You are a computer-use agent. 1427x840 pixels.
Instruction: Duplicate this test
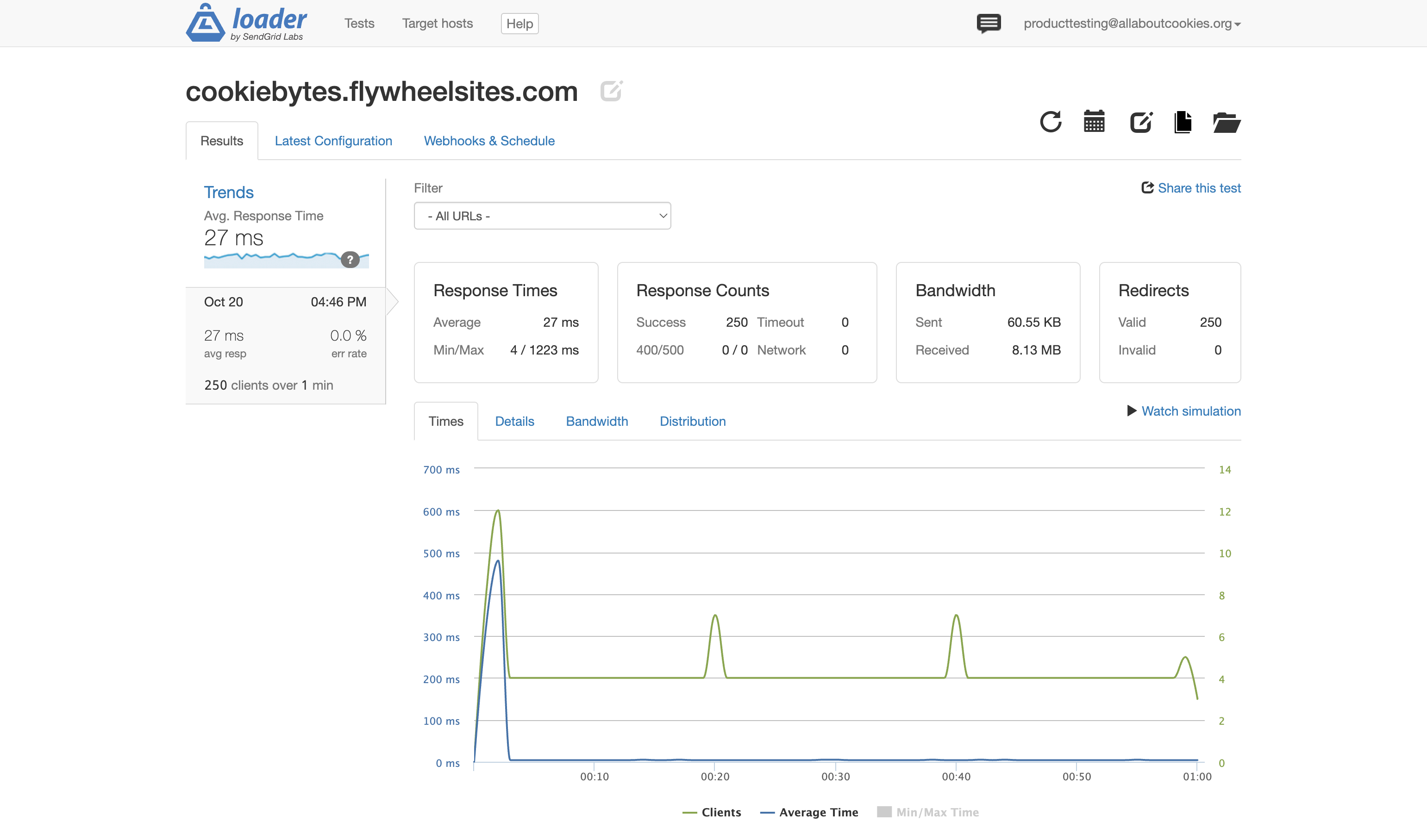coord(1183,122)
